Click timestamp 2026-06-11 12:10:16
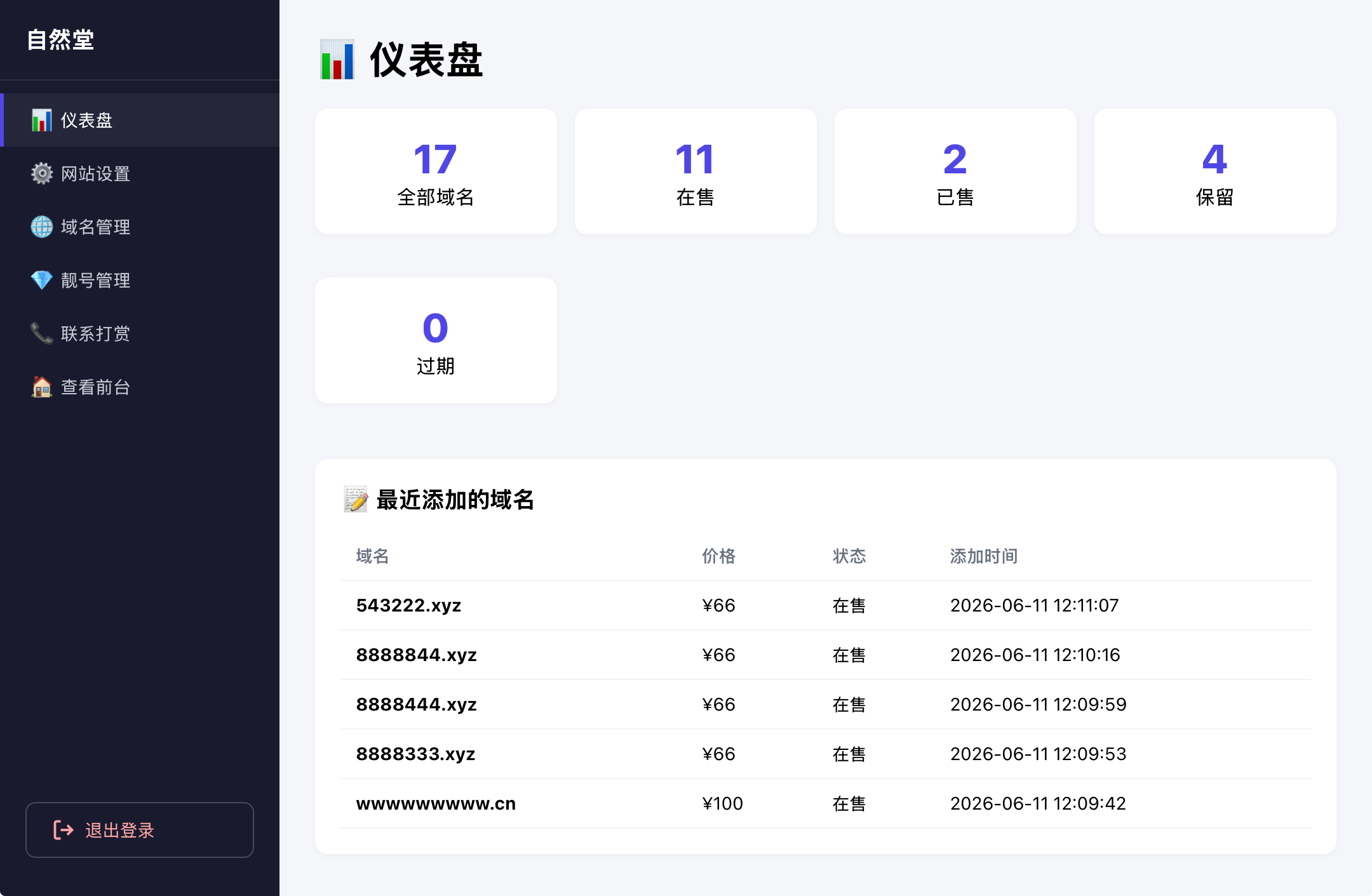The width and height of the screenshot is (1372, 896). click(1035, 655)
